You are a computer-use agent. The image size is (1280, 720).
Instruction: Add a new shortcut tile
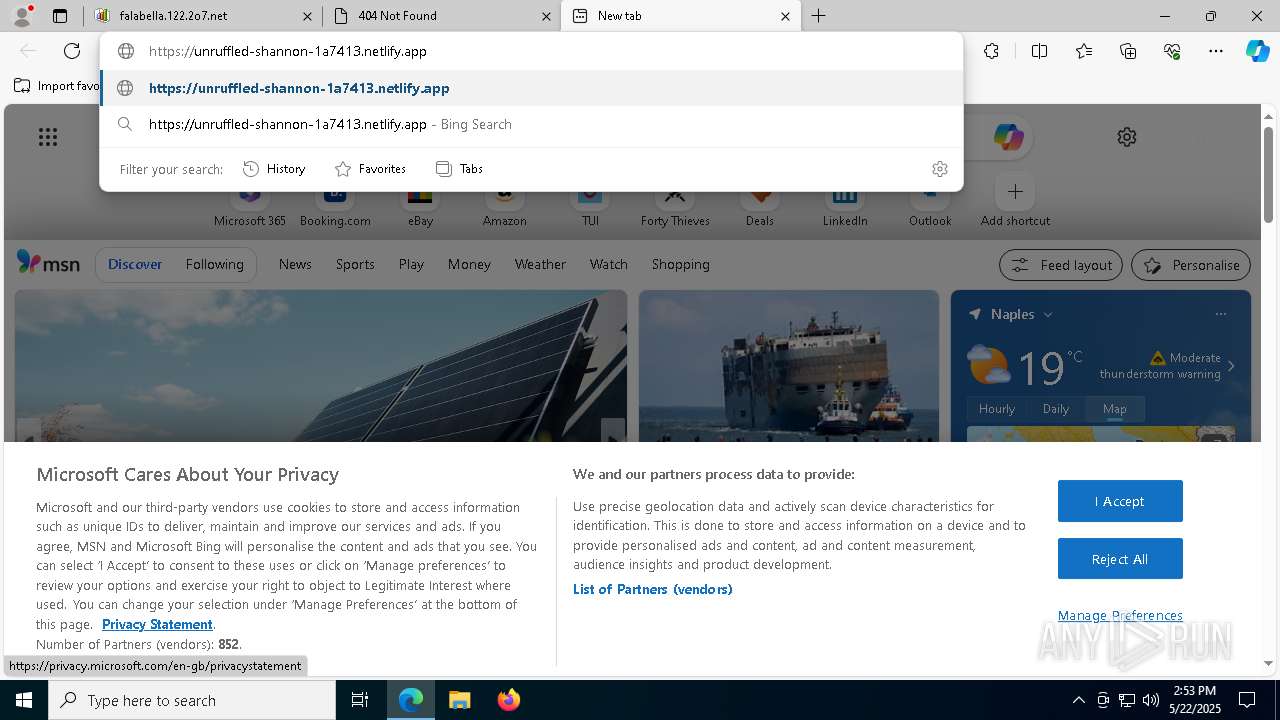[x=1015, y=200]
